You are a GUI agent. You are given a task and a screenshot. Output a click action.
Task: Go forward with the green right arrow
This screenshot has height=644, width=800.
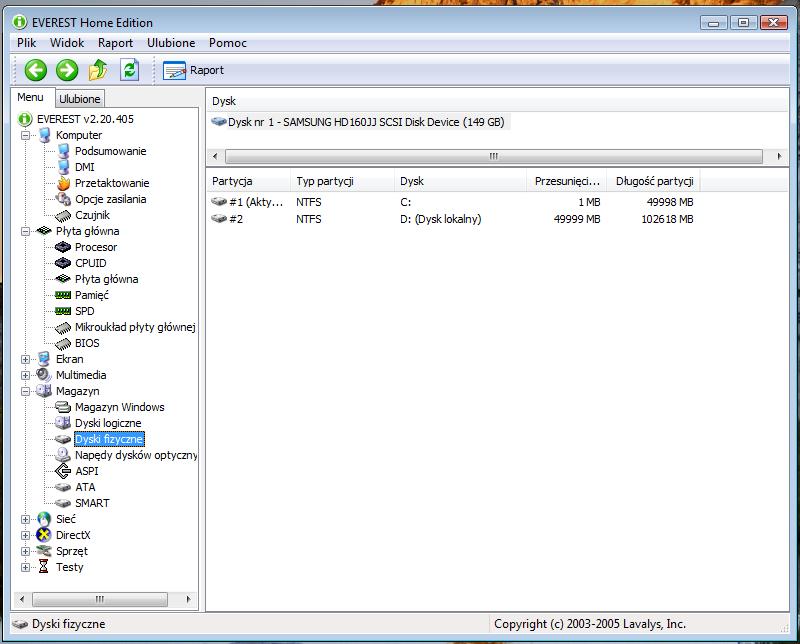tap(67, 70)
